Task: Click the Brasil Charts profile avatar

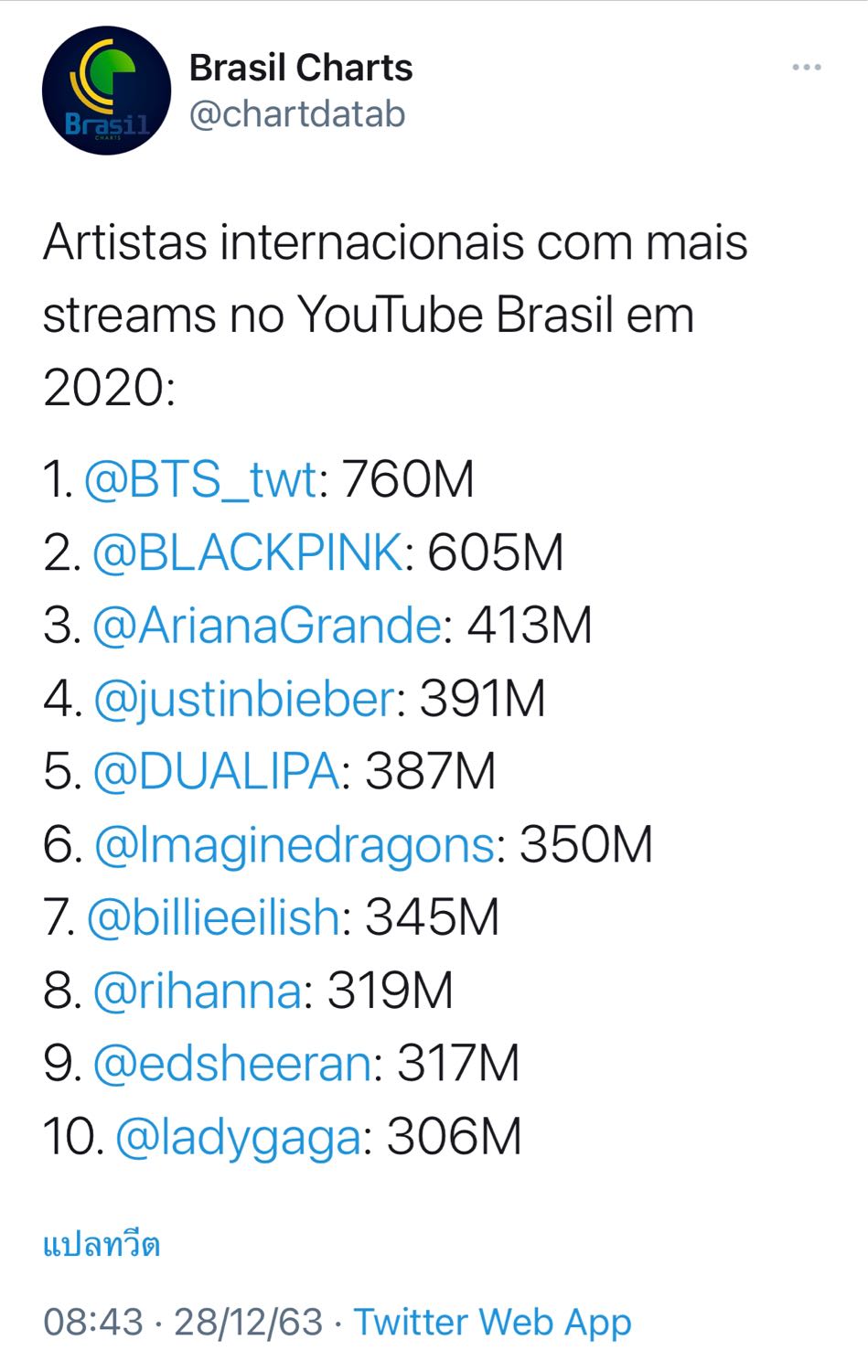Action: pos(106,91)
